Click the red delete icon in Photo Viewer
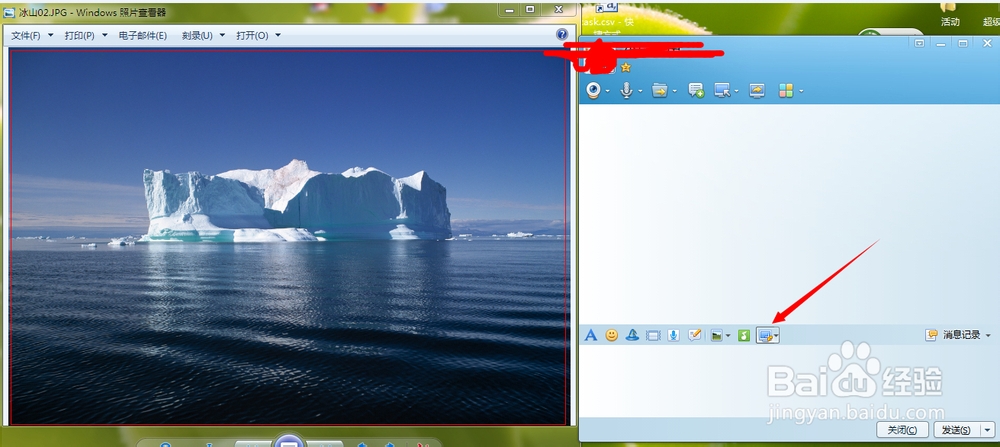The width and height of the screenshot is (1000, 447). (x=421, y=444)
